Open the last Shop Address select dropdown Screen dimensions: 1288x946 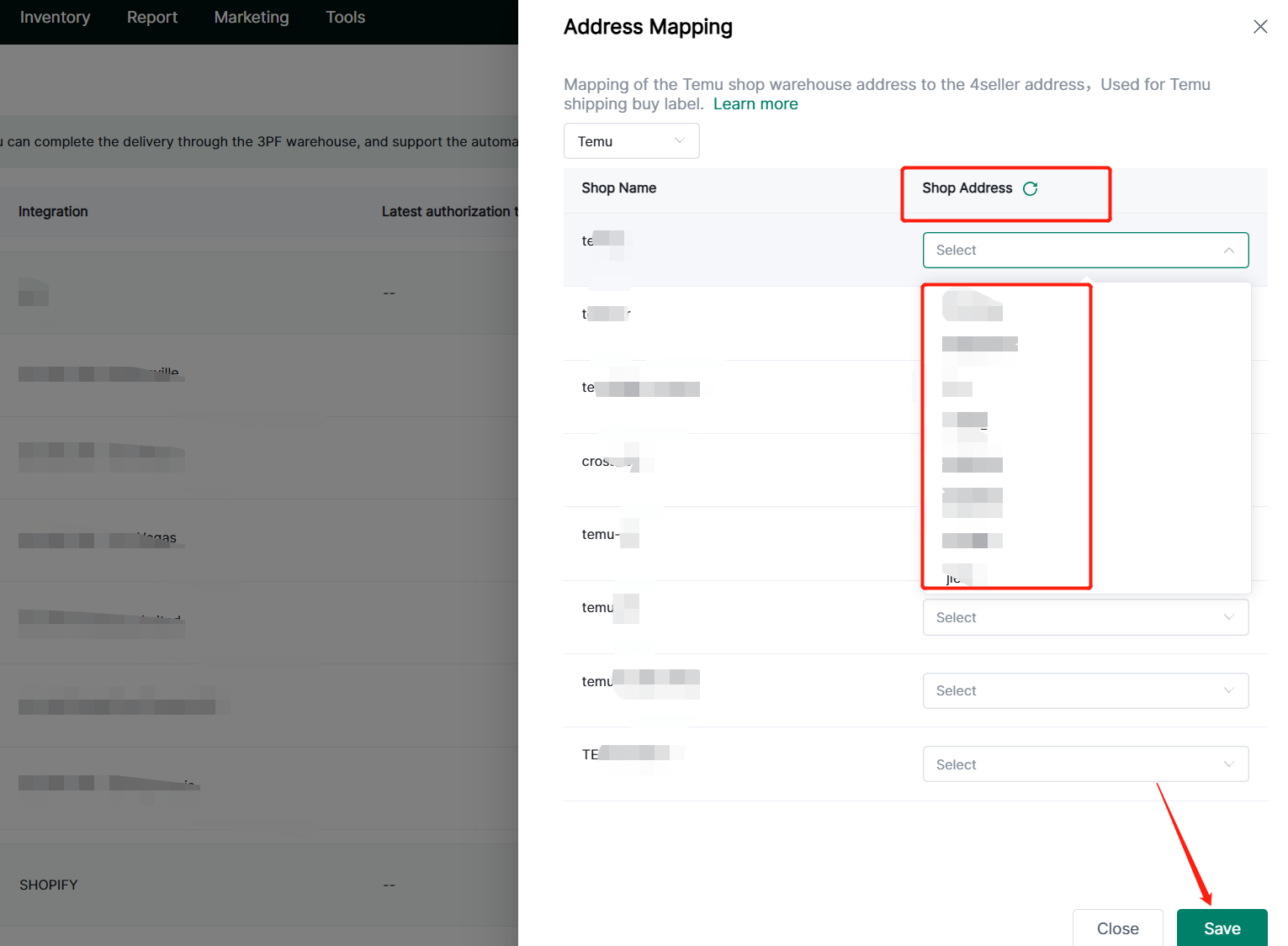pyautogui.click(x=1084, y=764)
